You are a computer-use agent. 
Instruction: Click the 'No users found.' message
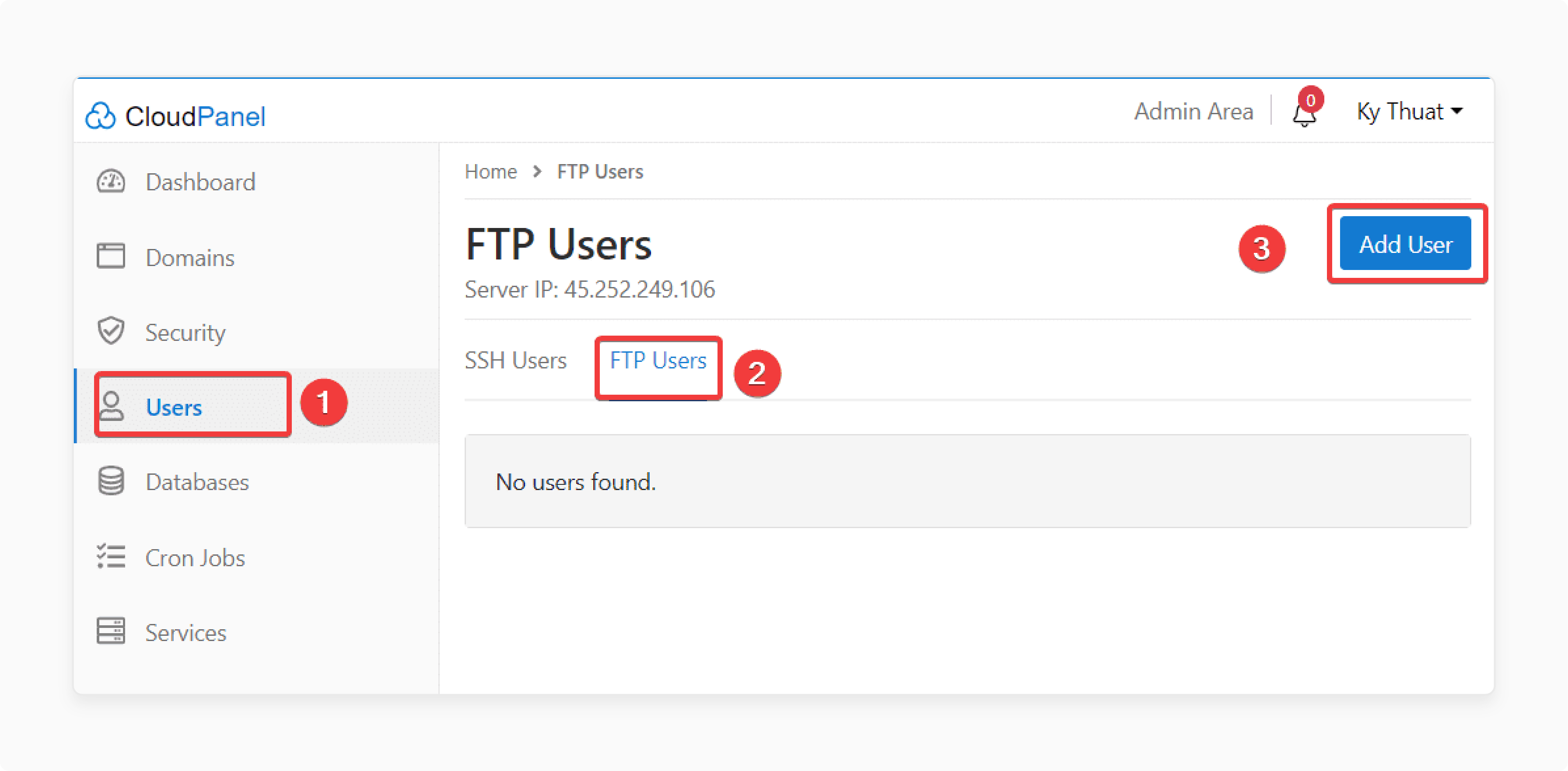coord(576,482)
